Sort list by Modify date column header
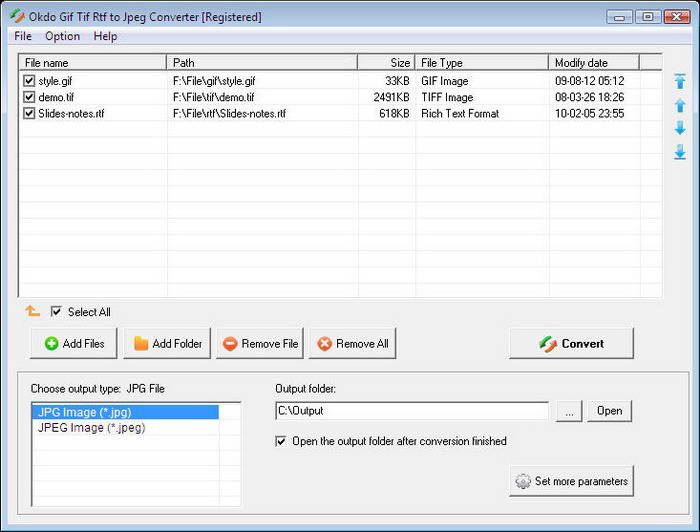 [594, 62]
